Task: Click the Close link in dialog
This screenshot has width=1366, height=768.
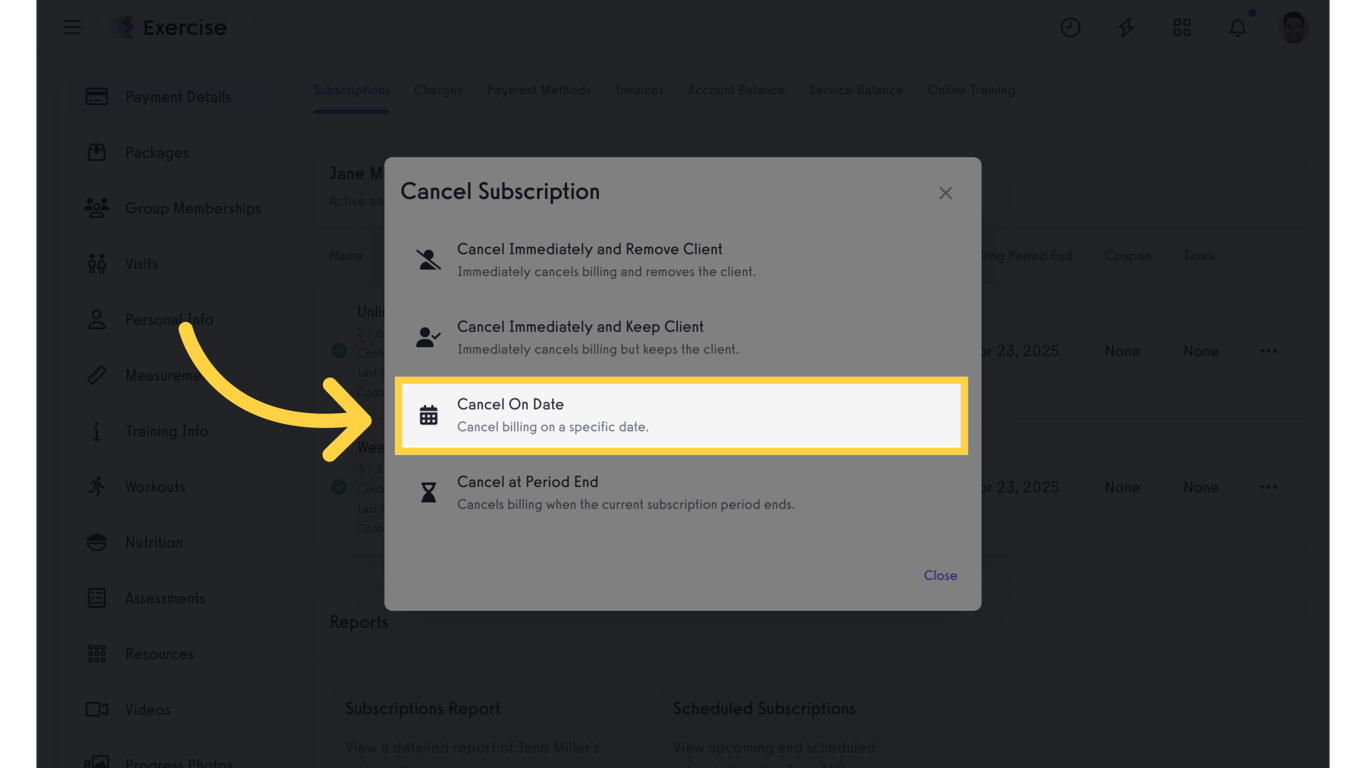Action: coord(940,576)
